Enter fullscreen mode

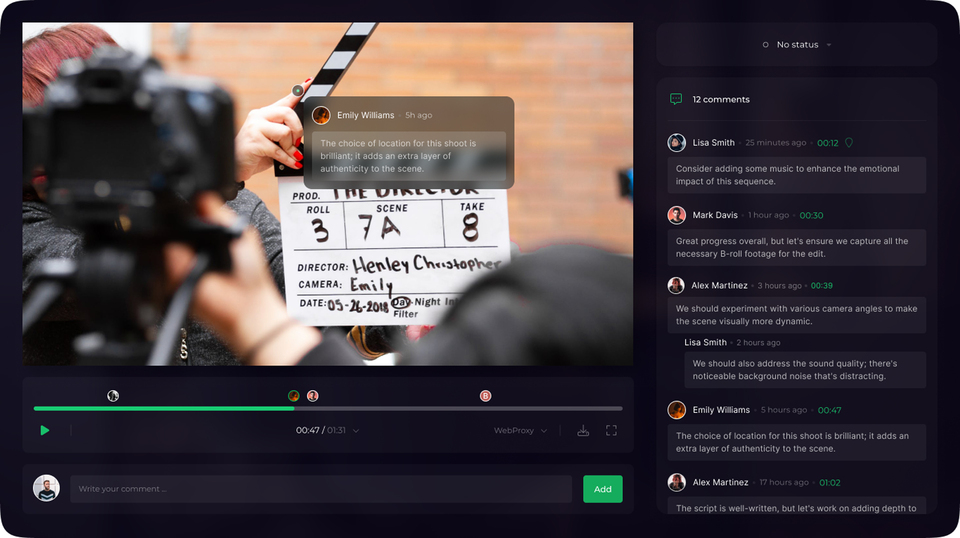tap(611, 430)
